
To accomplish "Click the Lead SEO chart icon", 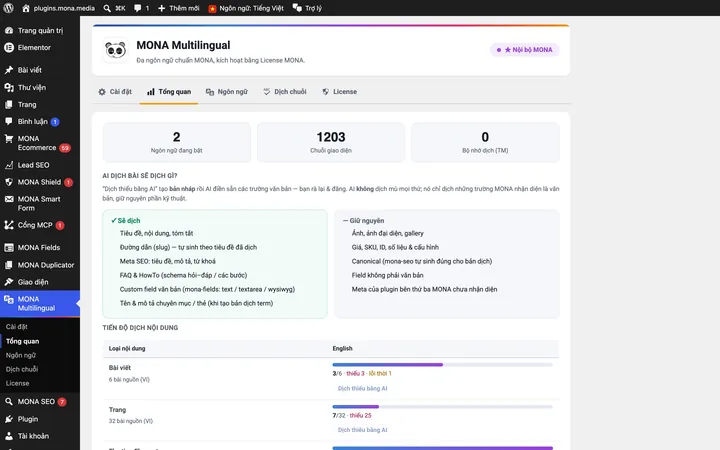I will click(x=9, y=165).
